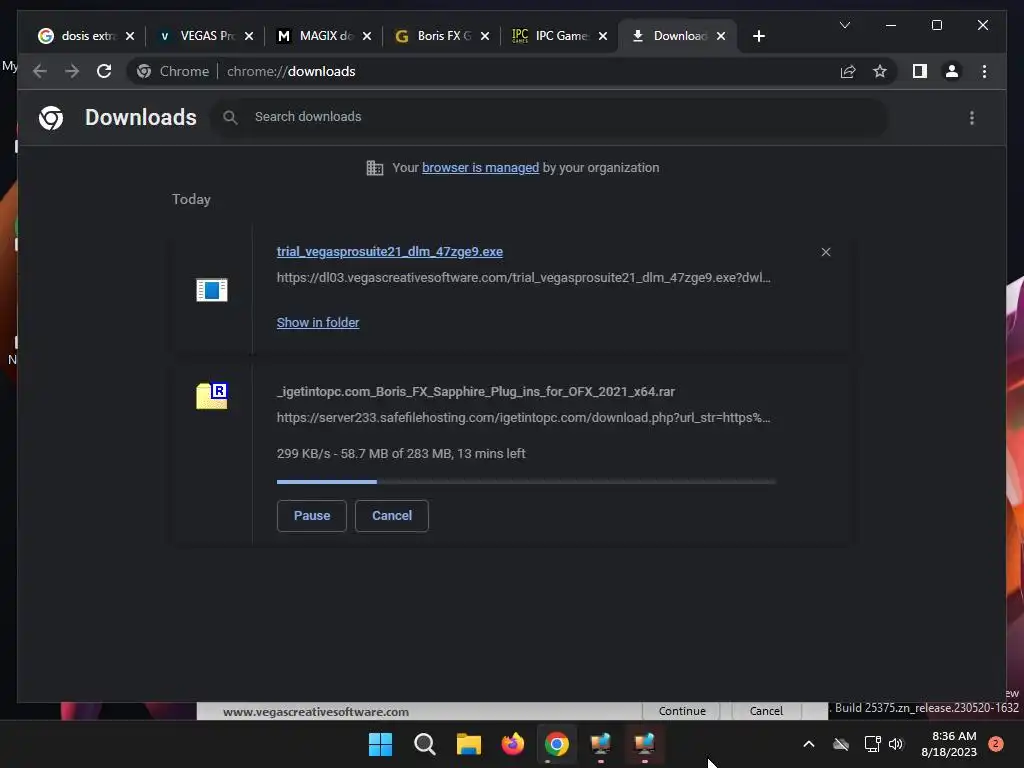Close the 'dosis extra' tab
1024x768 pixels.
pos(130,36)
